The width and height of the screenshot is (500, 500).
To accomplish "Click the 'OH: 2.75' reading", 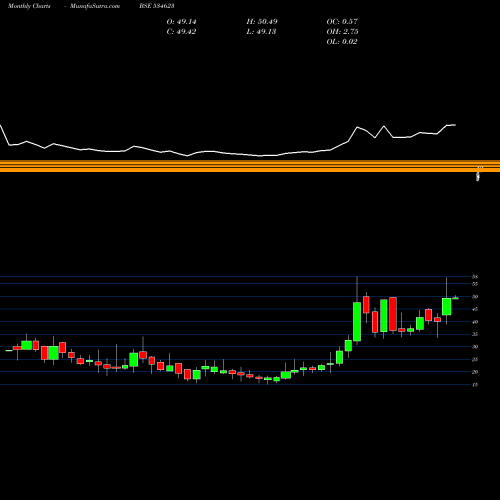I will [x=342, y=32].
